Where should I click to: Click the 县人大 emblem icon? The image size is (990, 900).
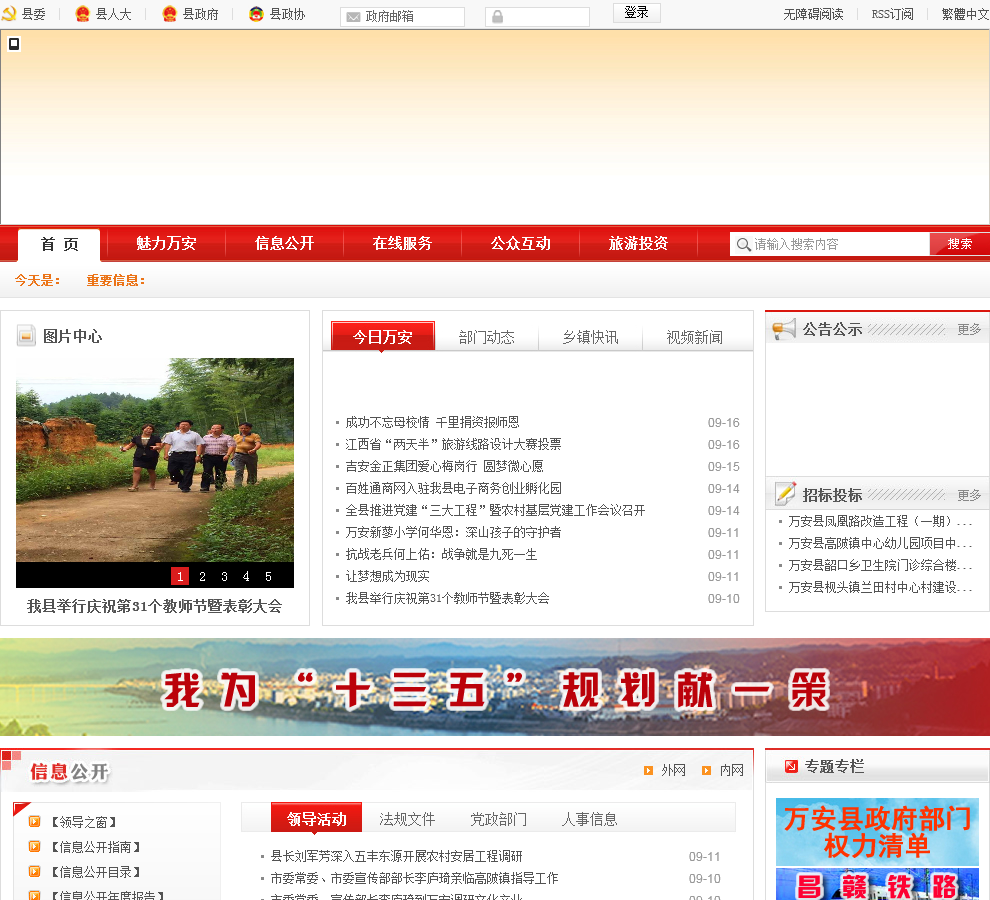pyautogui.click(x=83, y=14)
